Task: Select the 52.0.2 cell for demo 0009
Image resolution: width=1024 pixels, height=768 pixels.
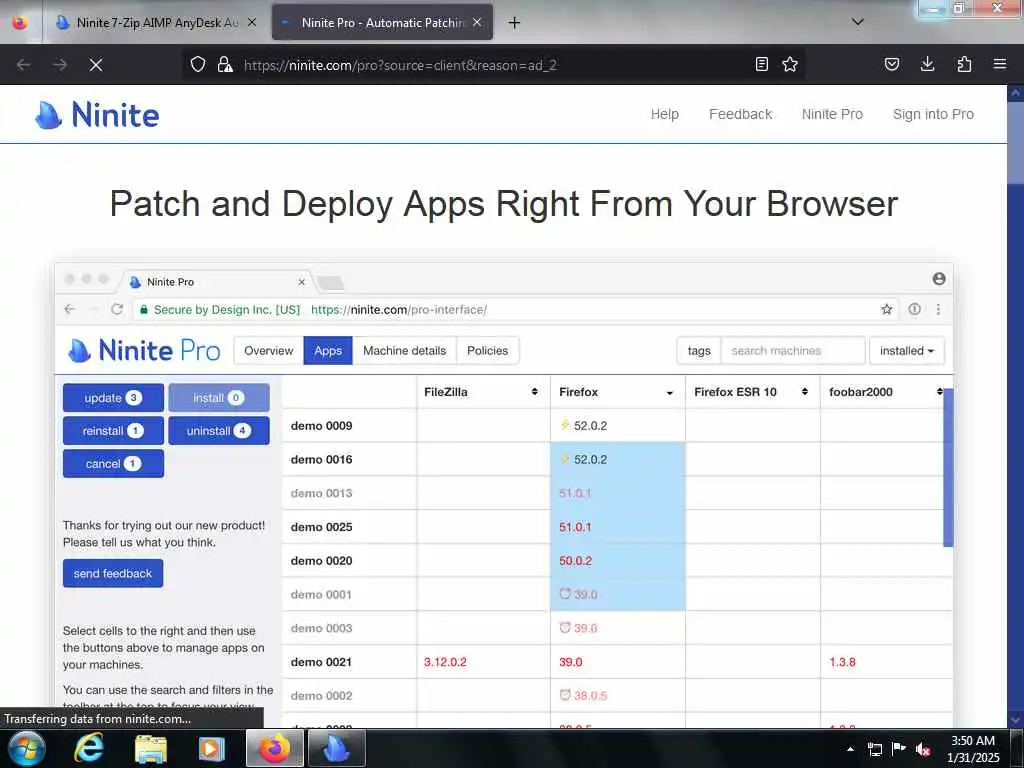Action: pyautogui.click(x=617, y=426)
